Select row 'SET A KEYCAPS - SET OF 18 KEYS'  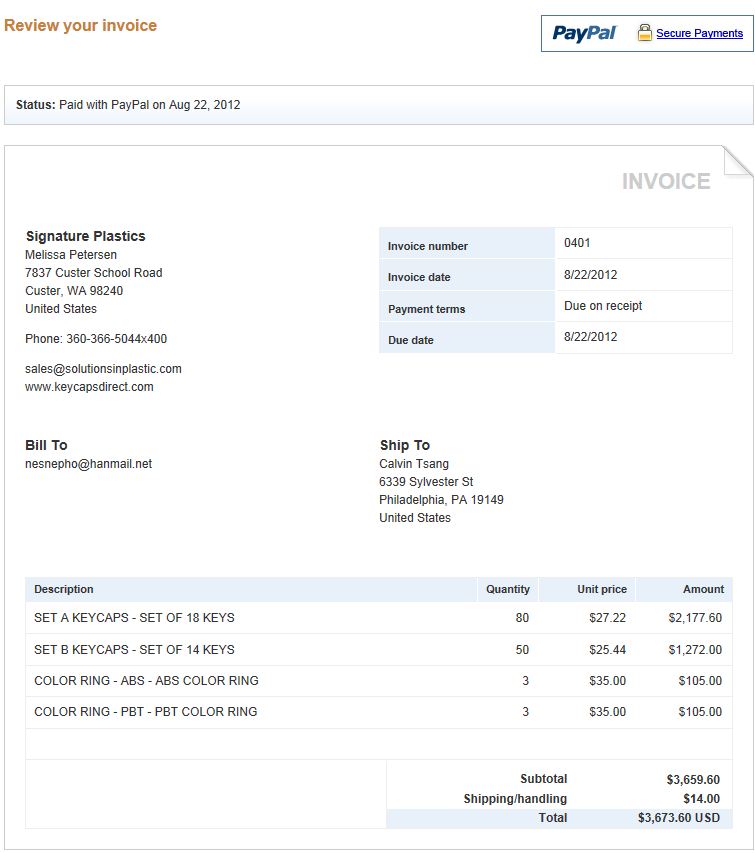coord(379,618)
